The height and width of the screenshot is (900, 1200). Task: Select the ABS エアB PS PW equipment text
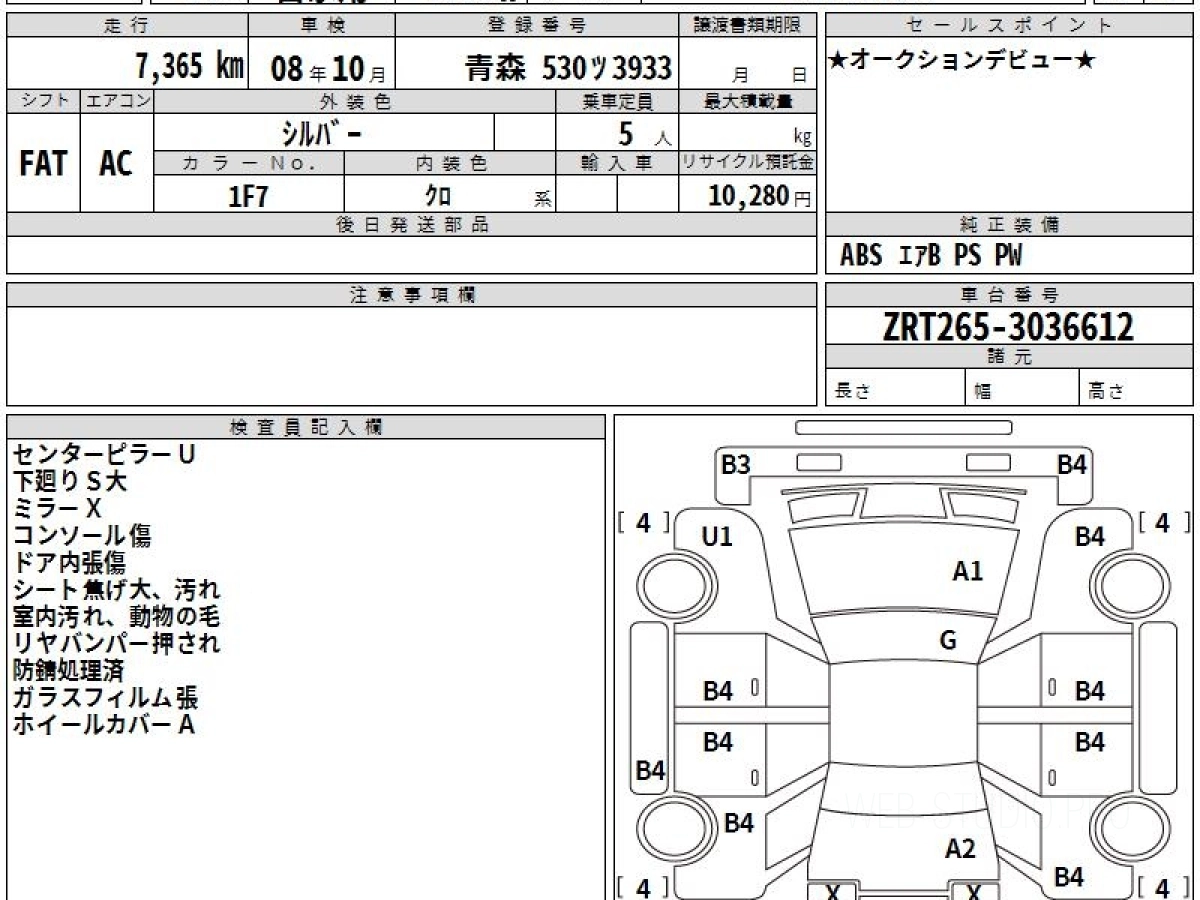click(x=931, y=256)
